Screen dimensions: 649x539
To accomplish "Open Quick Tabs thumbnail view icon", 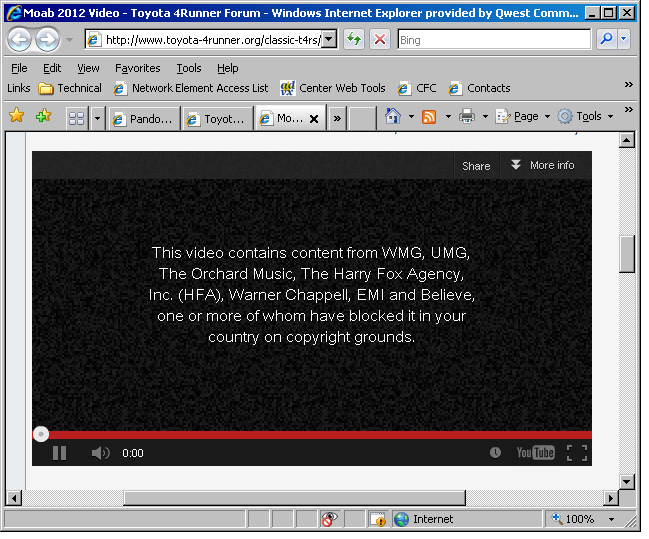I will (x=77, y=119).
